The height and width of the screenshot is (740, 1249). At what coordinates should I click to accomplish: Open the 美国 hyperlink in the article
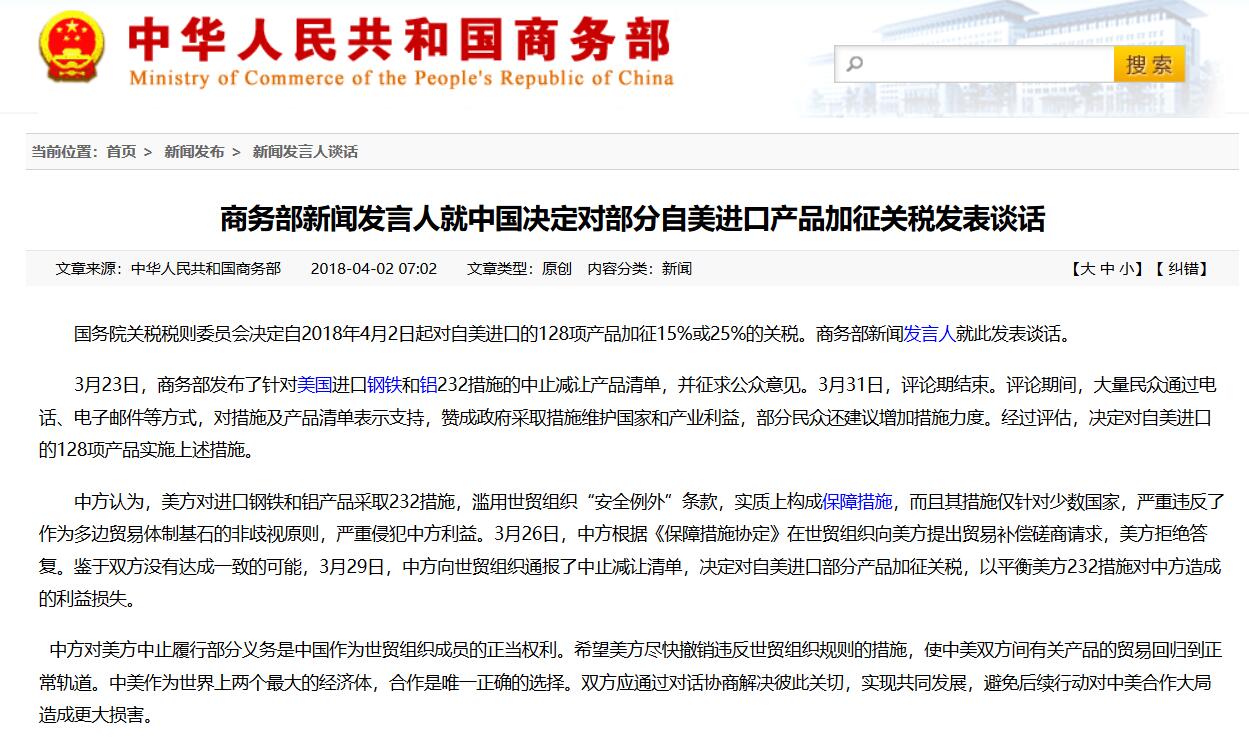[x=314, y=384]
